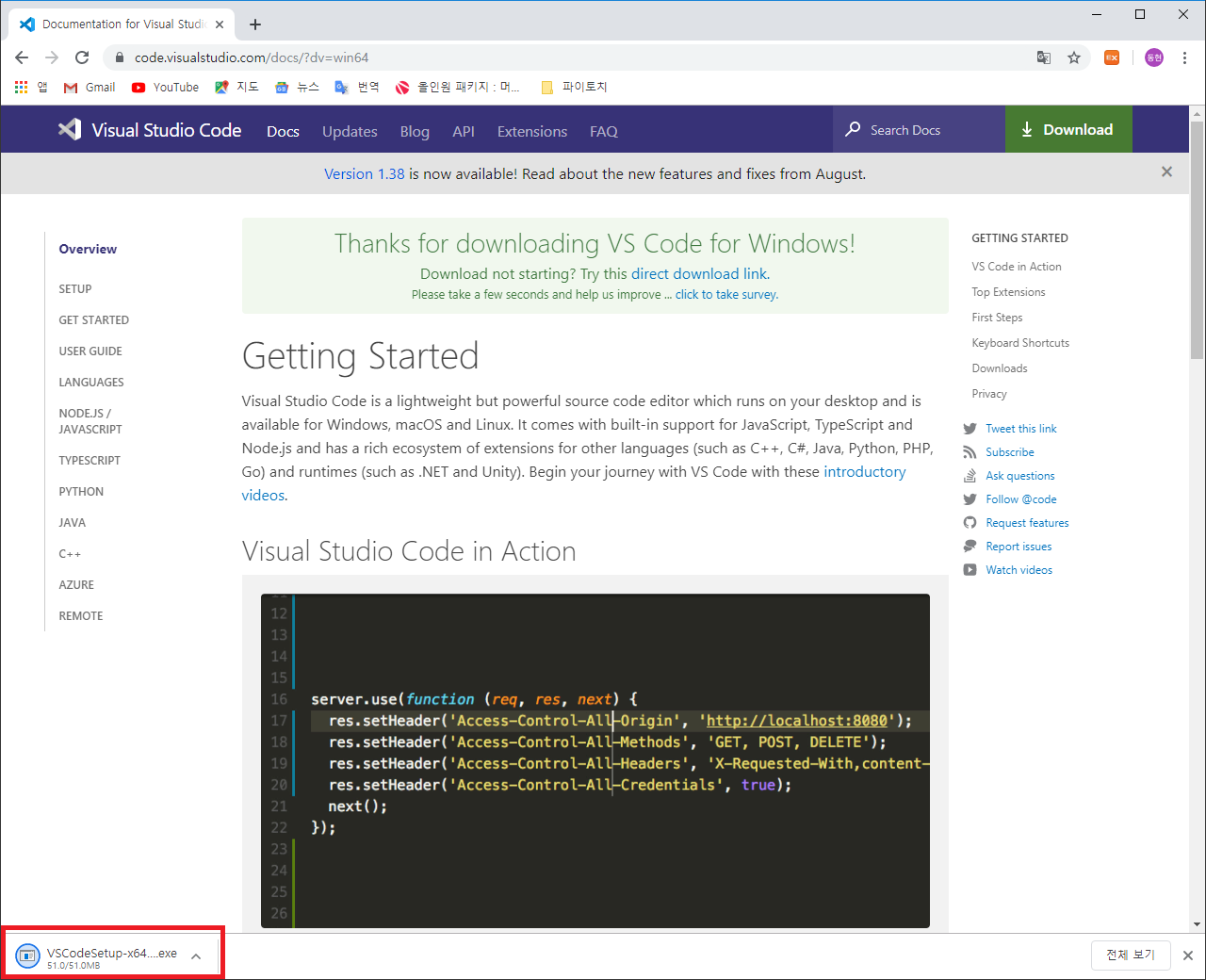Open the 뉴스 news bookmark
1206x980 pixels.
(297, 87)
